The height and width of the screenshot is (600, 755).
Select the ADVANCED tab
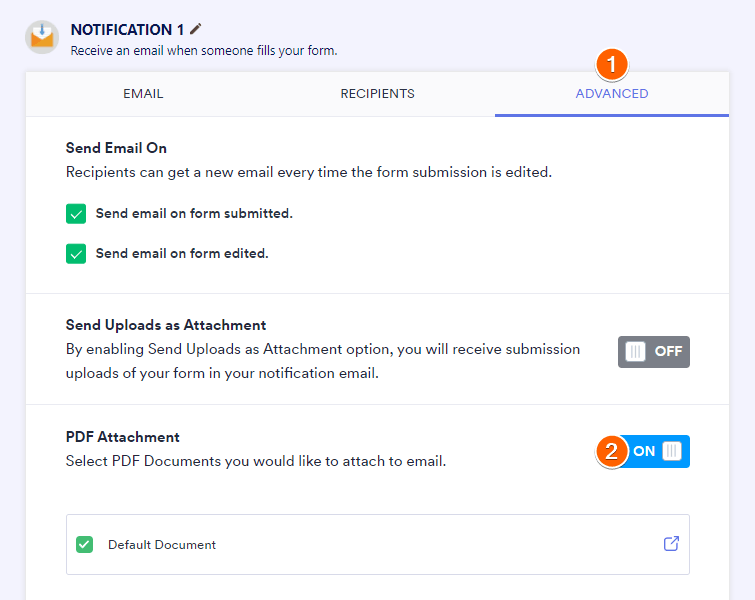coord(612,94)
